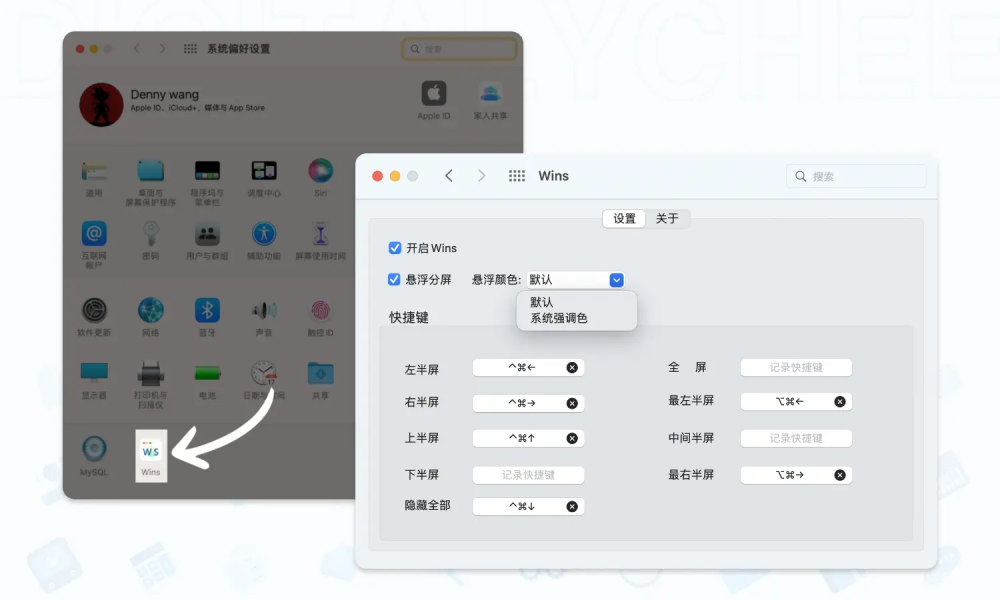Click show-all grid in 系统偏好设置 window

[x=190, y=48]
